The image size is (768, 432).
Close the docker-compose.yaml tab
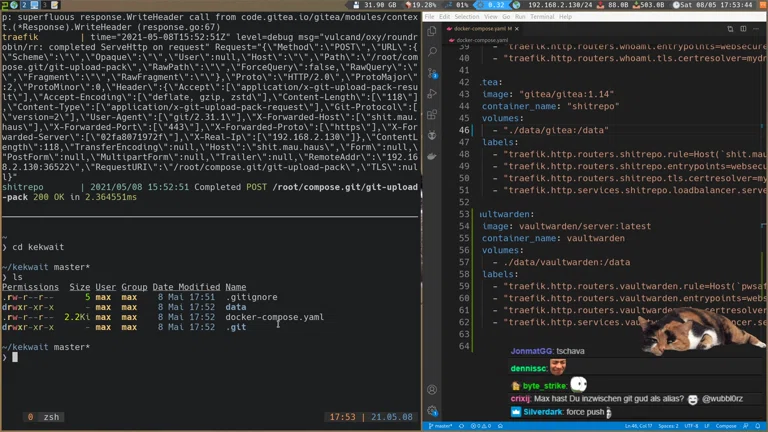(517, 29)
